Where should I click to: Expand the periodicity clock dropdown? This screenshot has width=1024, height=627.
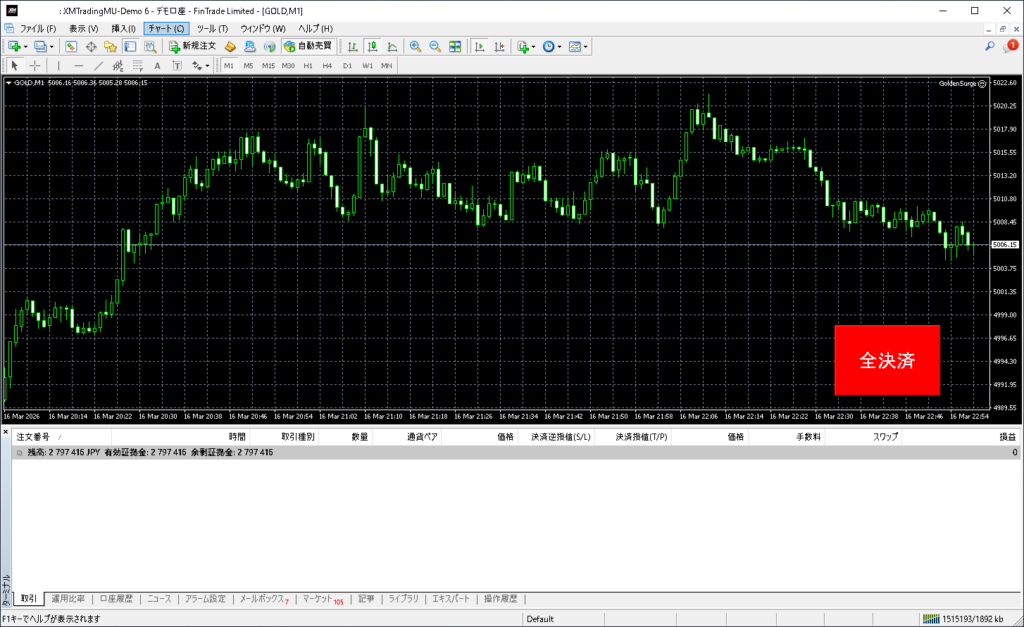click(x=560, y=46)
